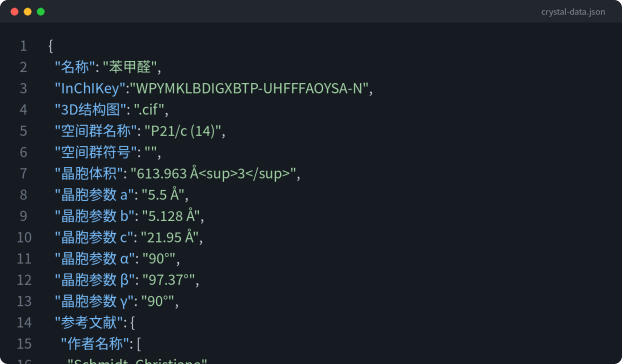
Task: Click the "5.128 Å" value for parameter b
Action: 171,216
